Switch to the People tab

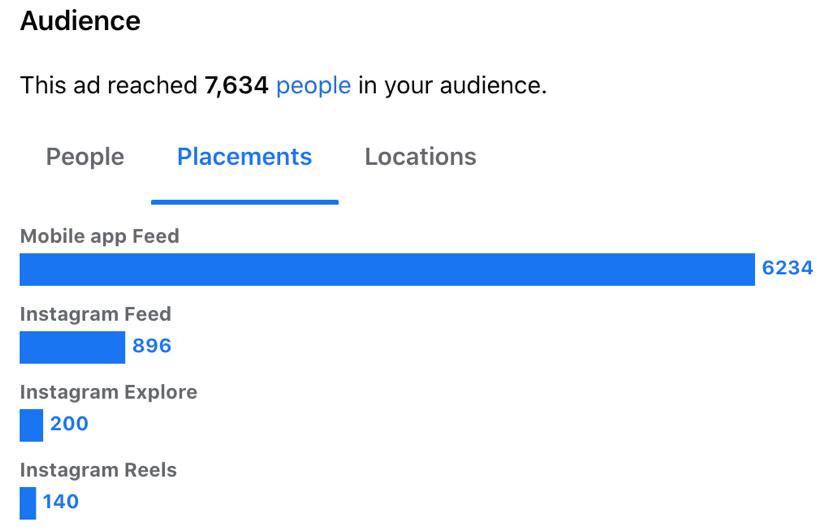pos(85,157)
